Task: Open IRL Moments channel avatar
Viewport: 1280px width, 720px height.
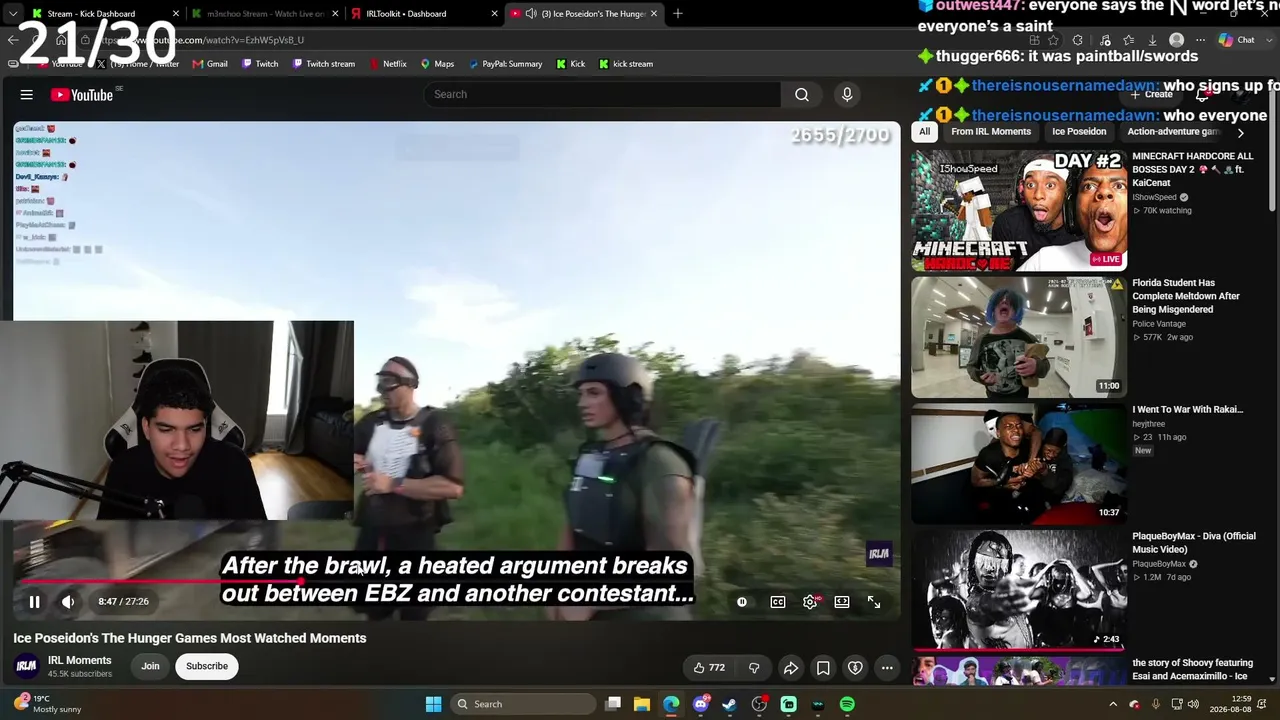Action: click(27, 666)
